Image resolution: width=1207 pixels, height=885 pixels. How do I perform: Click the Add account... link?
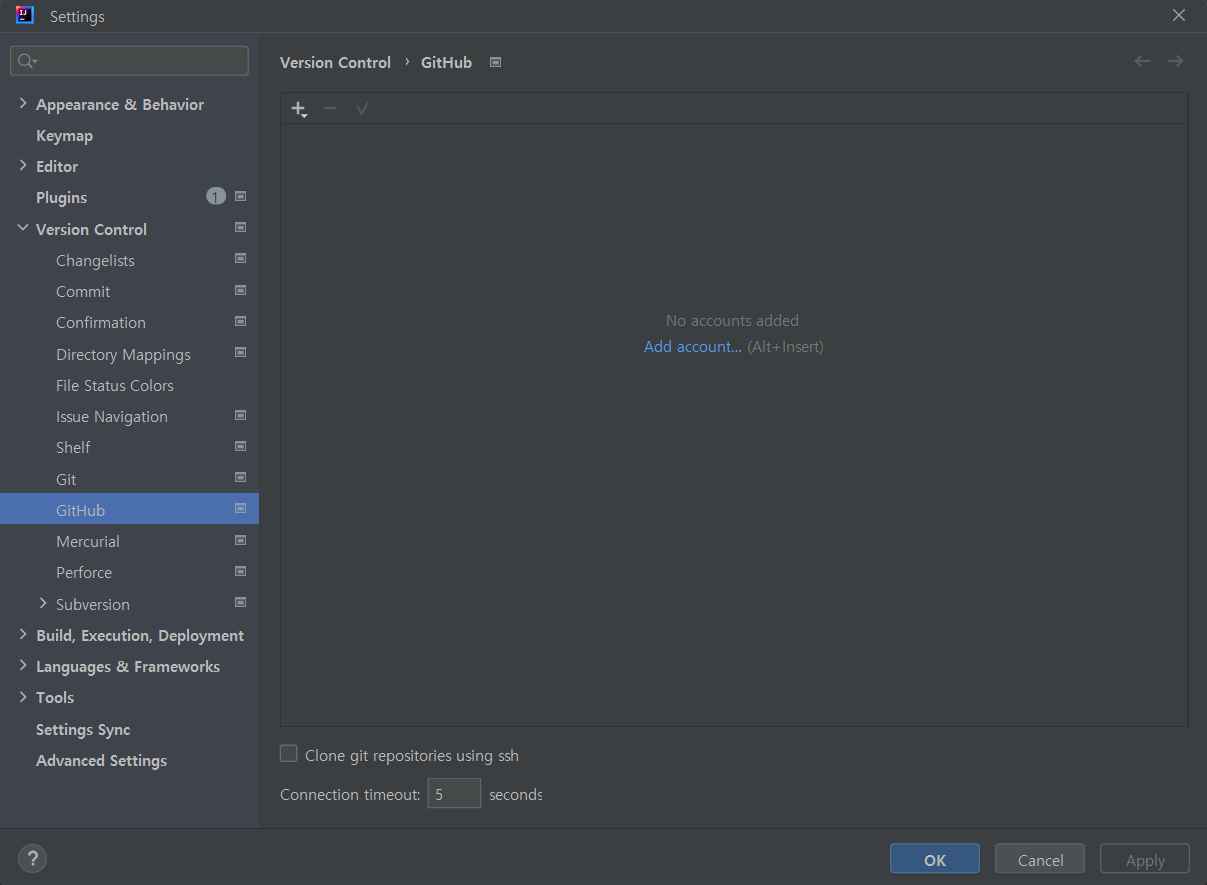[693, 346]
